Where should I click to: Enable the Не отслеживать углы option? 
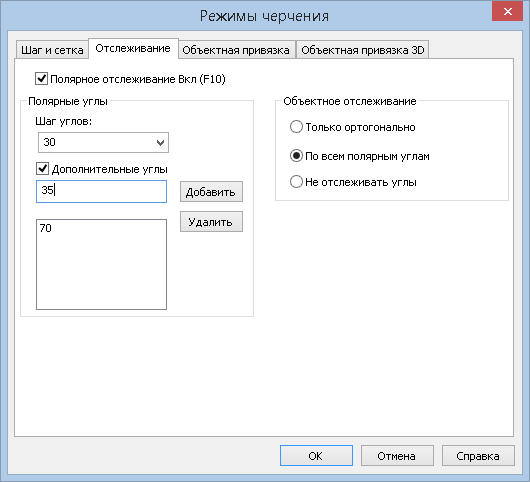coord(296,182)
